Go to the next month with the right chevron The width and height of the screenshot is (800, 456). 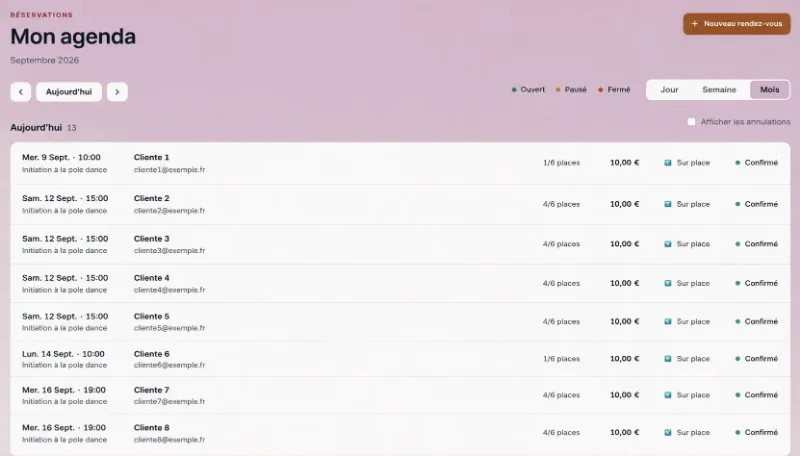pyautogui.click(x=117, y=92)
